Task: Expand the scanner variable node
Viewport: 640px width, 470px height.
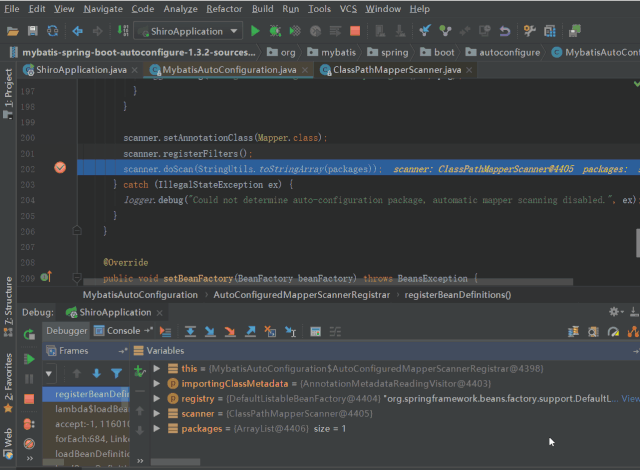Action: click(x=156, y=413)
